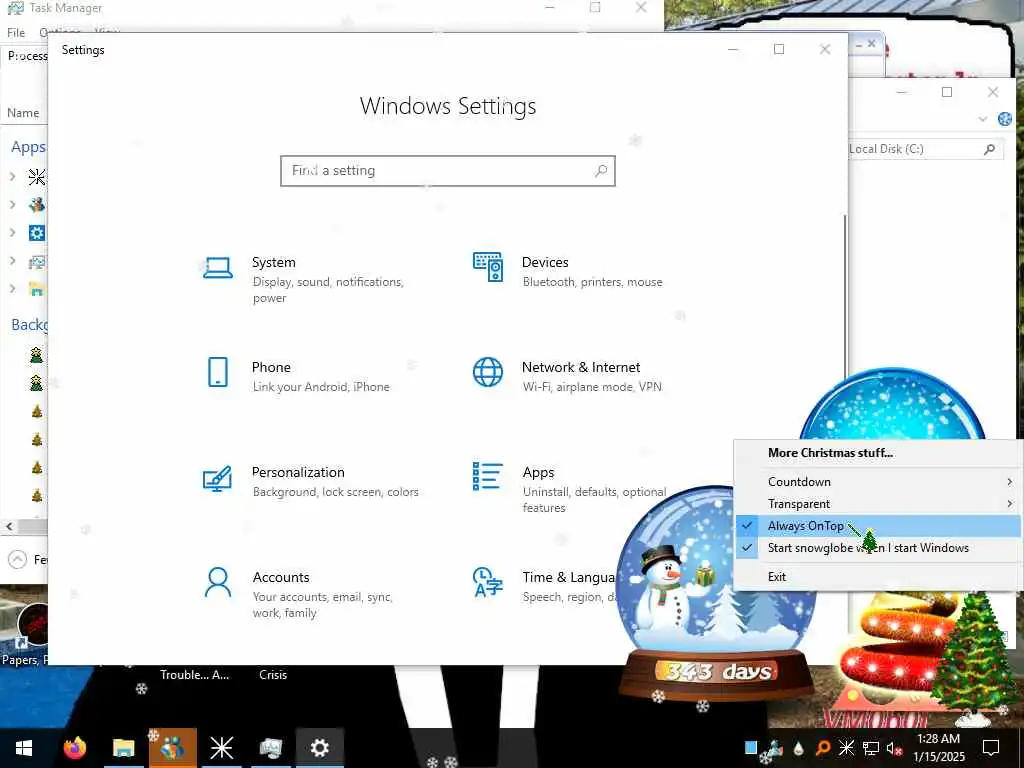
Task: Toggle Always OnTop option
Action: 877,526
